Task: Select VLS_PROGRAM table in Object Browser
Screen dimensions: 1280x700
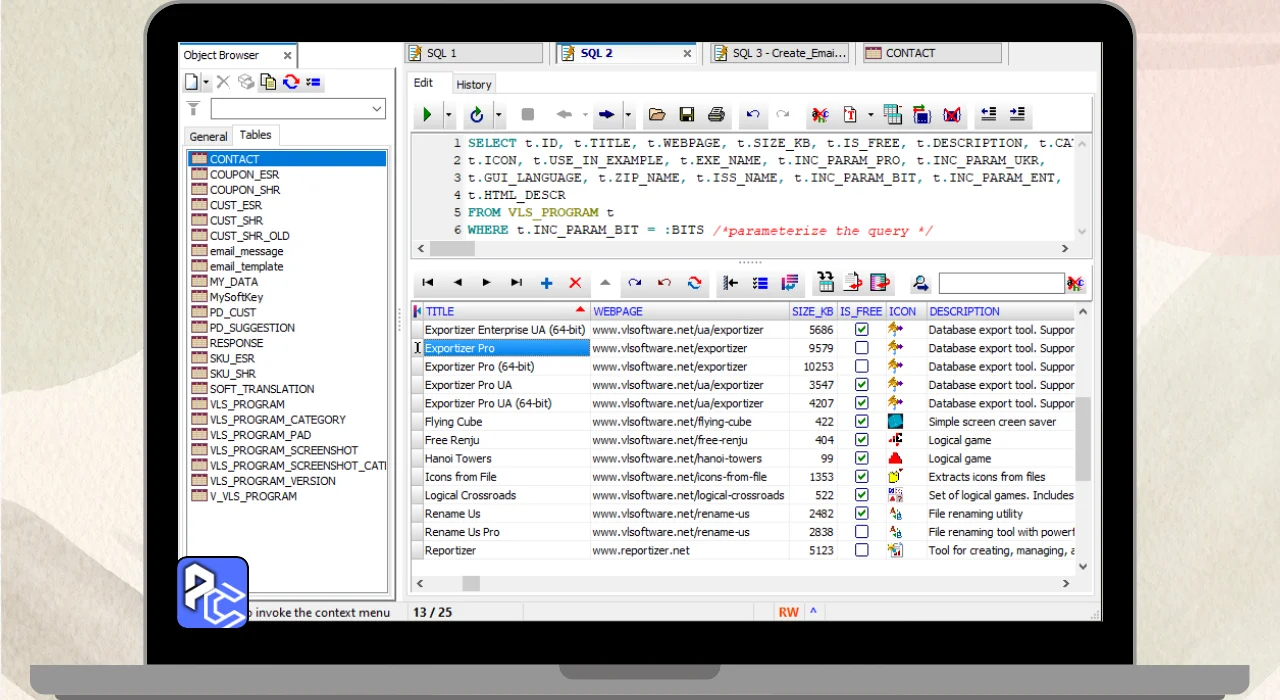Action: pyautogui.click(x=247, y=404)
